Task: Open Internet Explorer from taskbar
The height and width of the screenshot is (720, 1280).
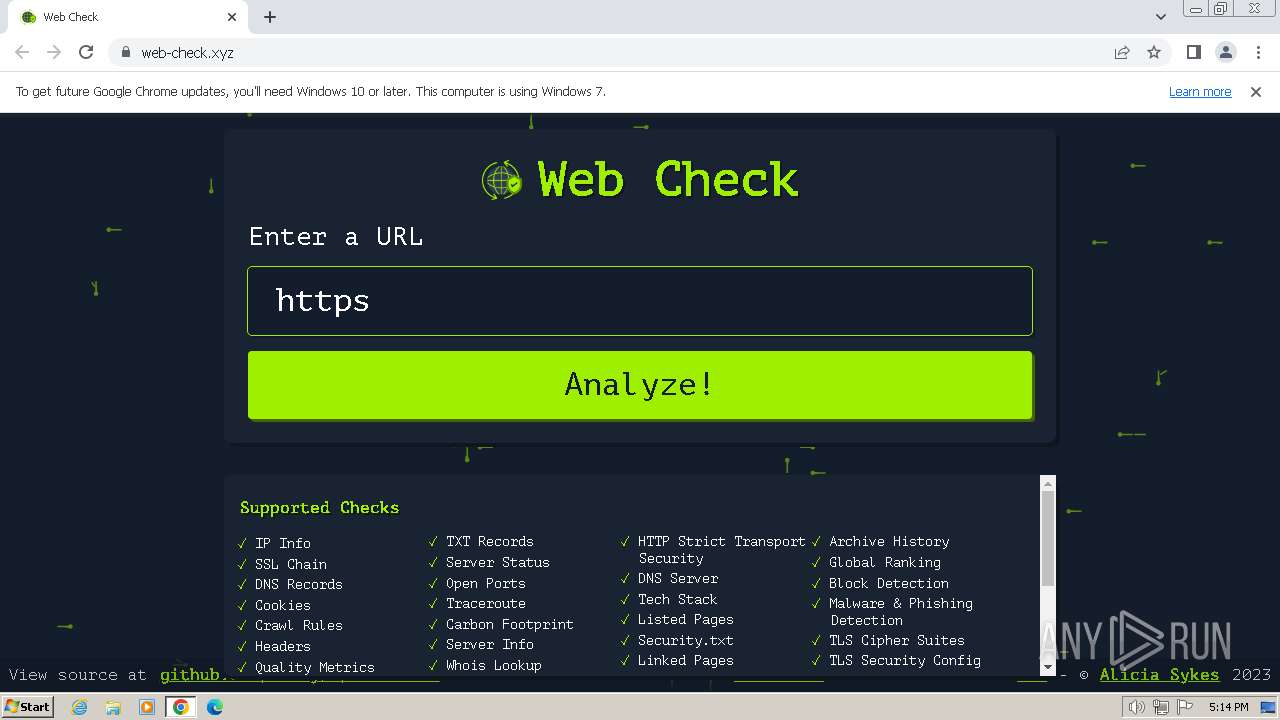Action: coord(79,707)
